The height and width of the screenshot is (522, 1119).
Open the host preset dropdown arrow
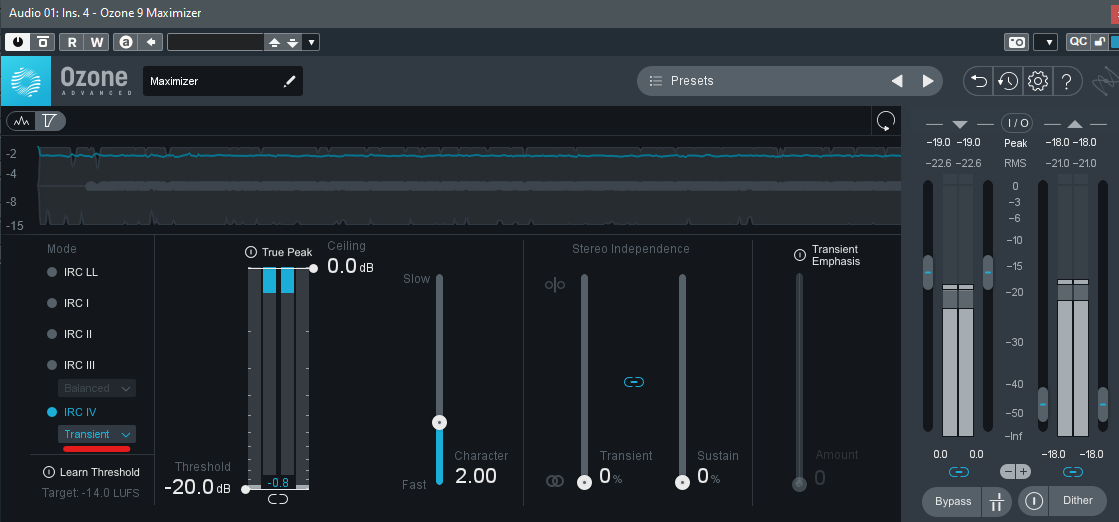(x=311, y=42)
